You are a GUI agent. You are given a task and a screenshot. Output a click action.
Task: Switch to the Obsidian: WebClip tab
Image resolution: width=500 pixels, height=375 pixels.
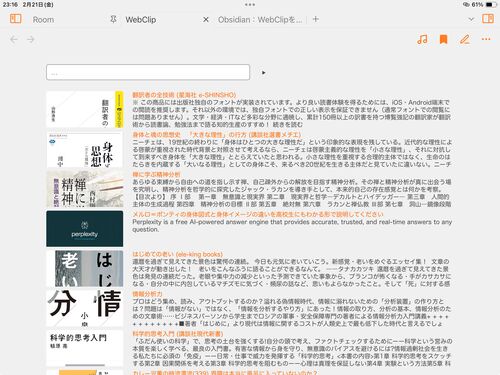(x=260, y=20)
